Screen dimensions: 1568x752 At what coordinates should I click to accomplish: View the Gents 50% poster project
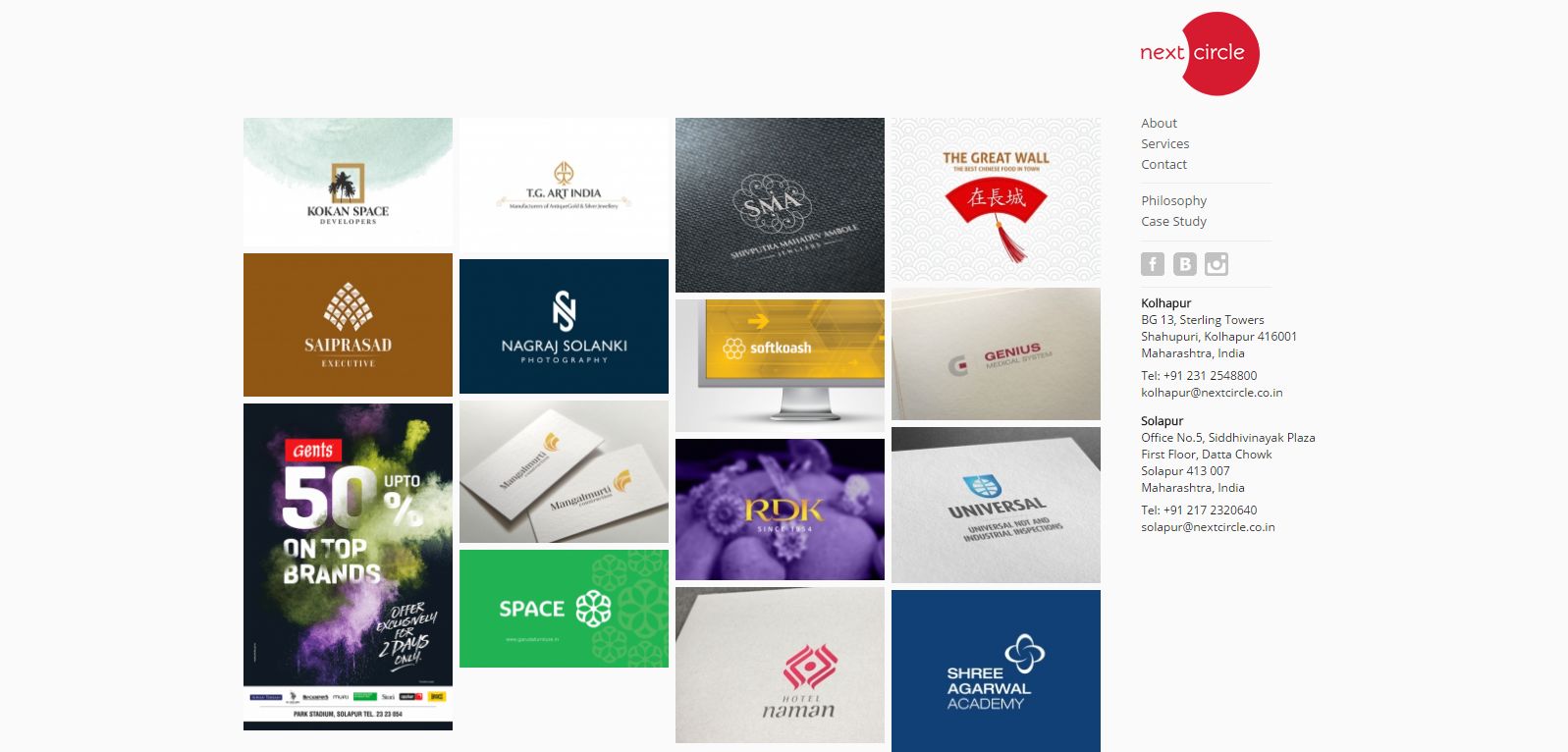tap(348, 566)
